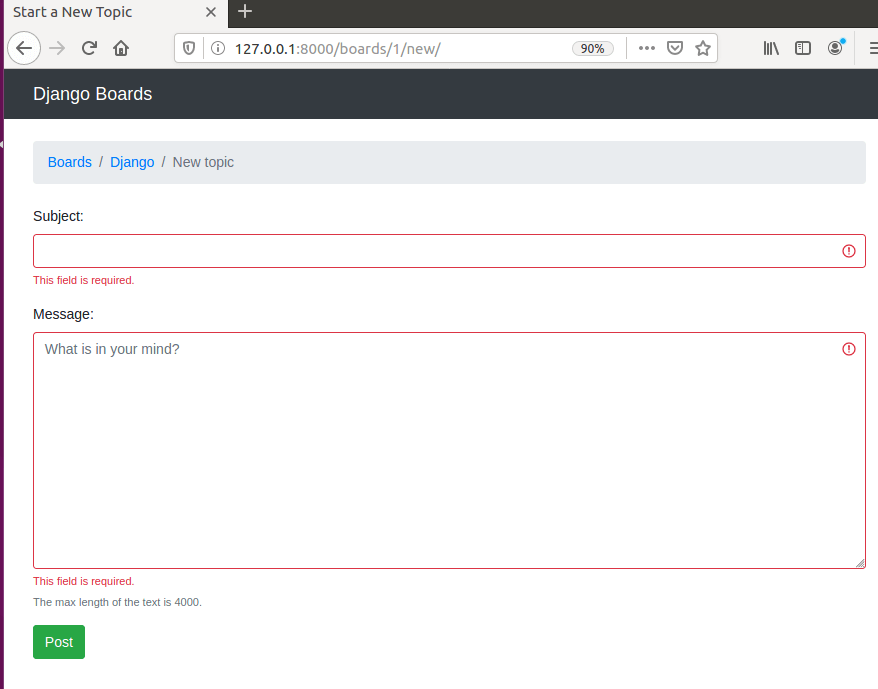Select the Start a New Topic tab

[x=116, y=12]
